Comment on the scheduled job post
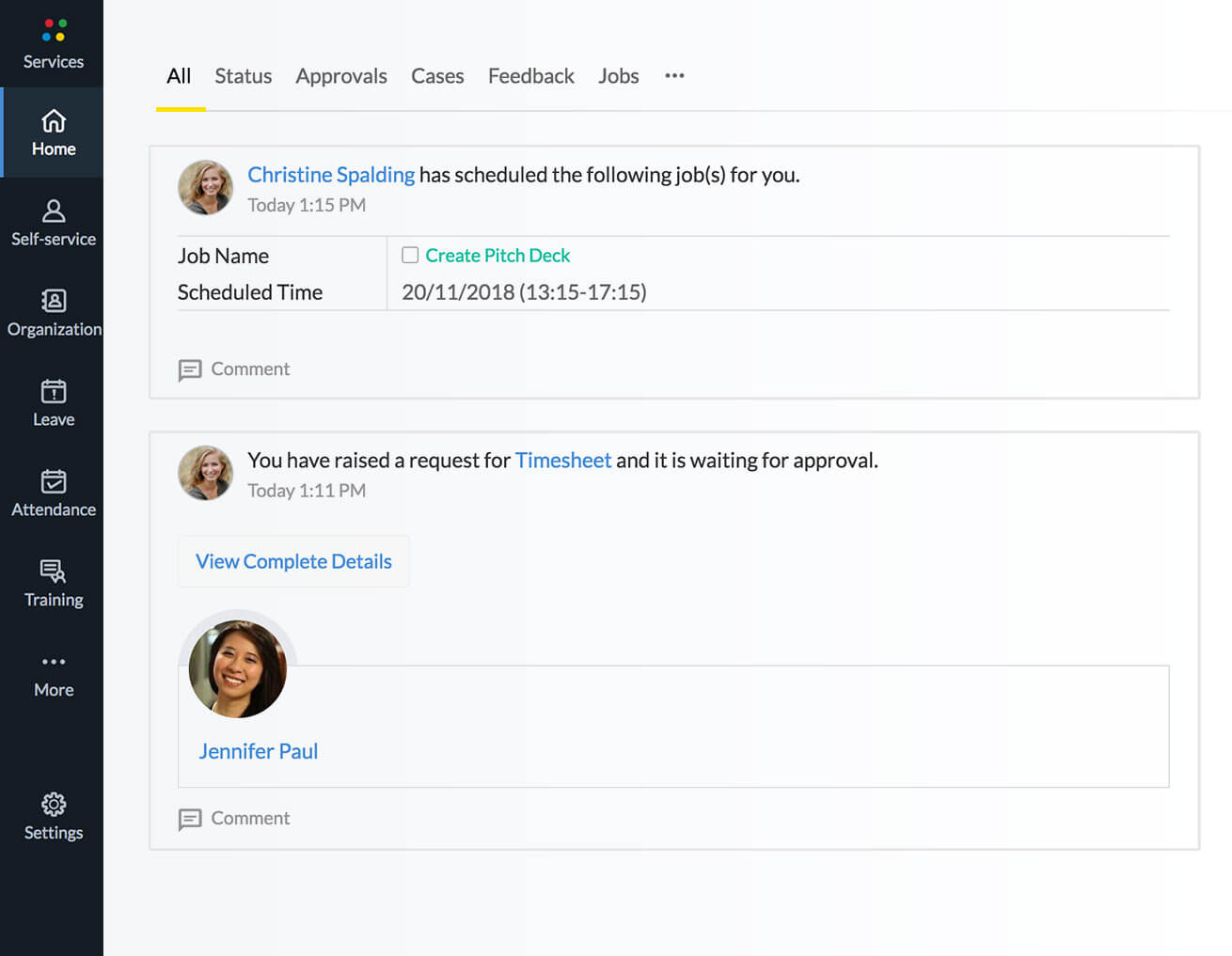The image size is (1232, 956). click(x=234, y=369)
